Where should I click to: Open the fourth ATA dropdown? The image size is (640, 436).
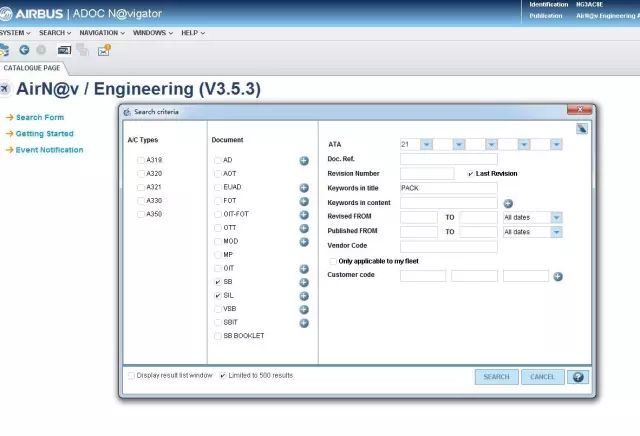coord(524,144)
